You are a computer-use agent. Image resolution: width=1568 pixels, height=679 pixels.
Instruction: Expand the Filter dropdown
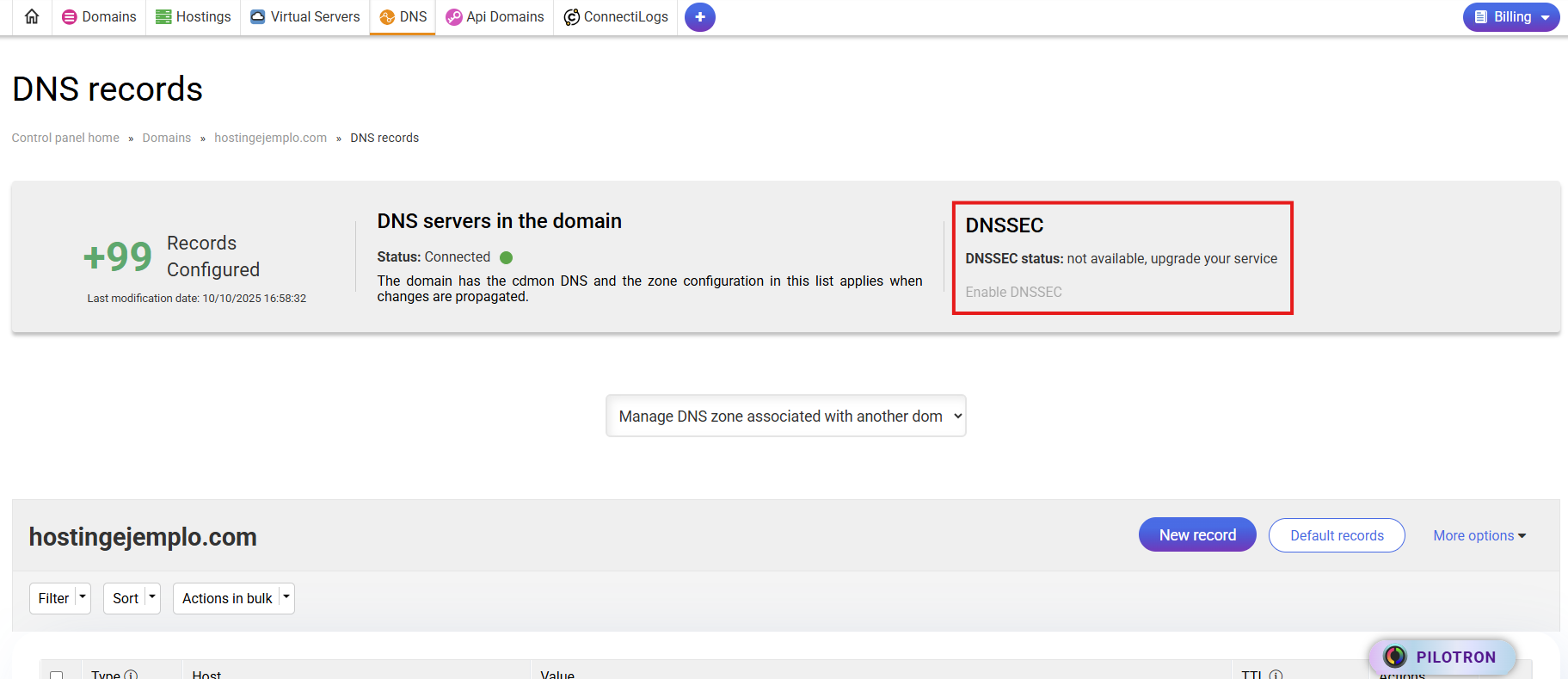click(60, 598)
